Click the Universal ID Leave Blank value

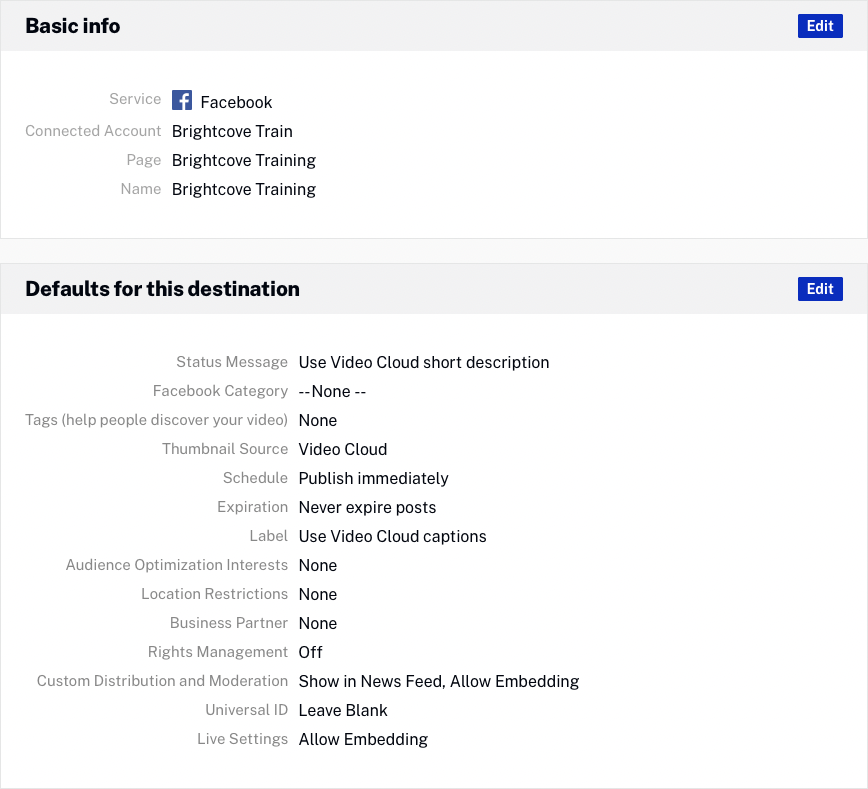point(343,710)
